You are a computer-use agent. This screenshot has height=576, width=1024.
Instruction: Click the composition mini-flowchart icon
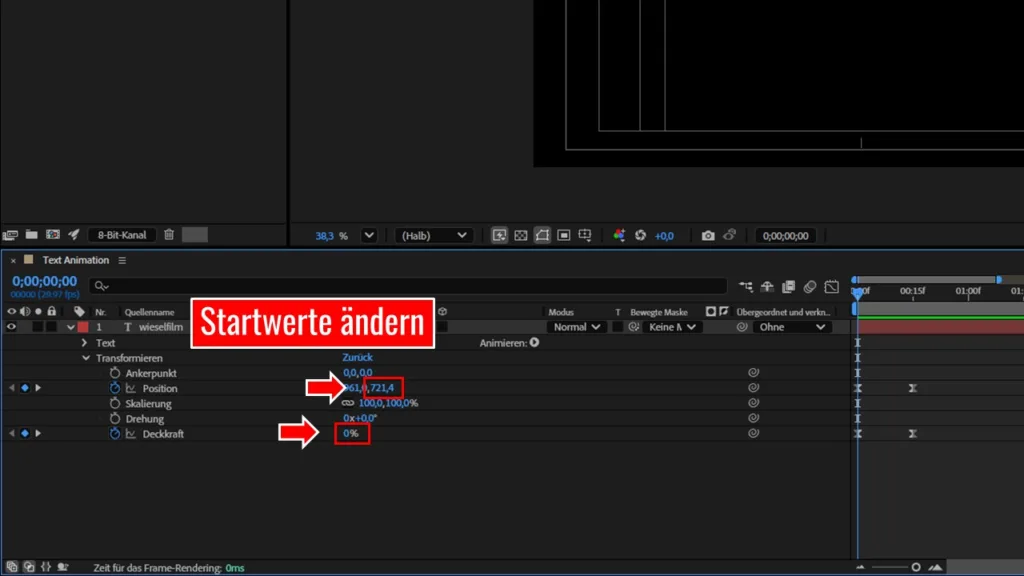(x=746, y=287)
